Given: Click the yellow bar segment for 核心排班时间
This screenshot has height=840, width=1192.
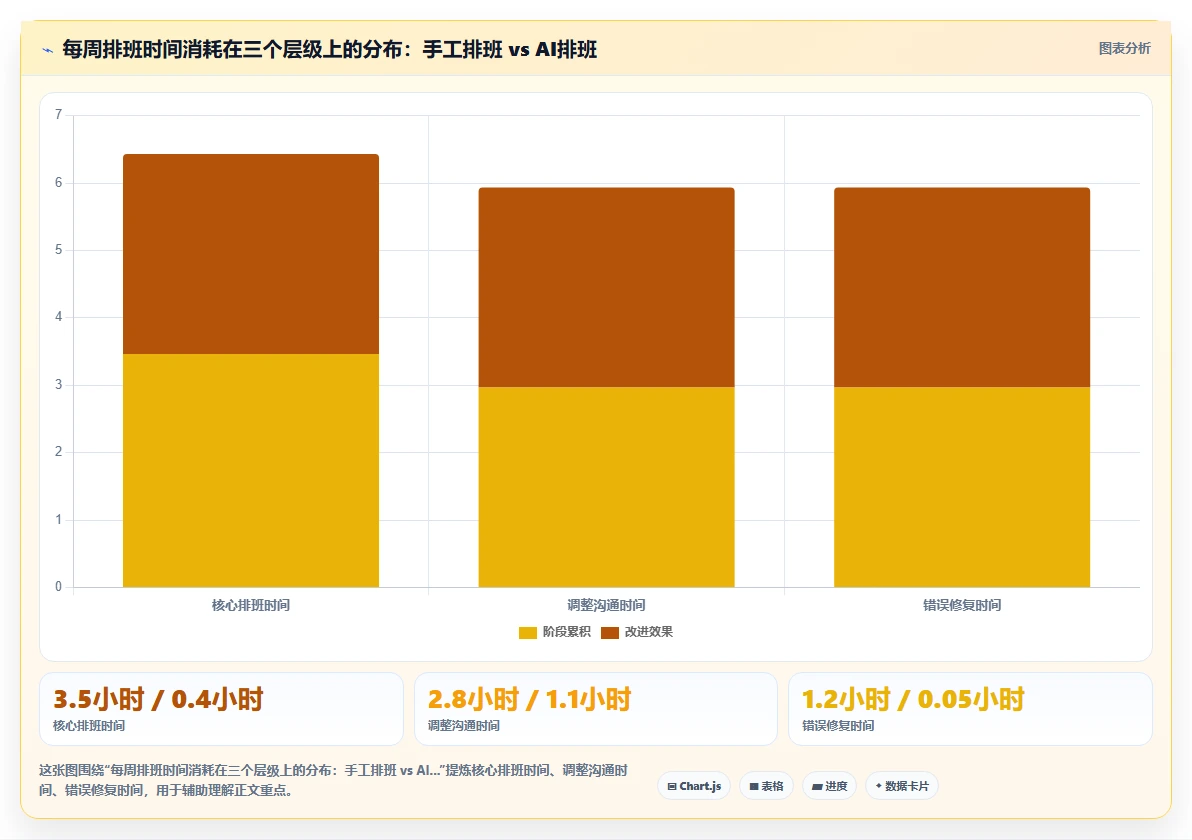Looking at the screenshot, I should pos(251,471).
